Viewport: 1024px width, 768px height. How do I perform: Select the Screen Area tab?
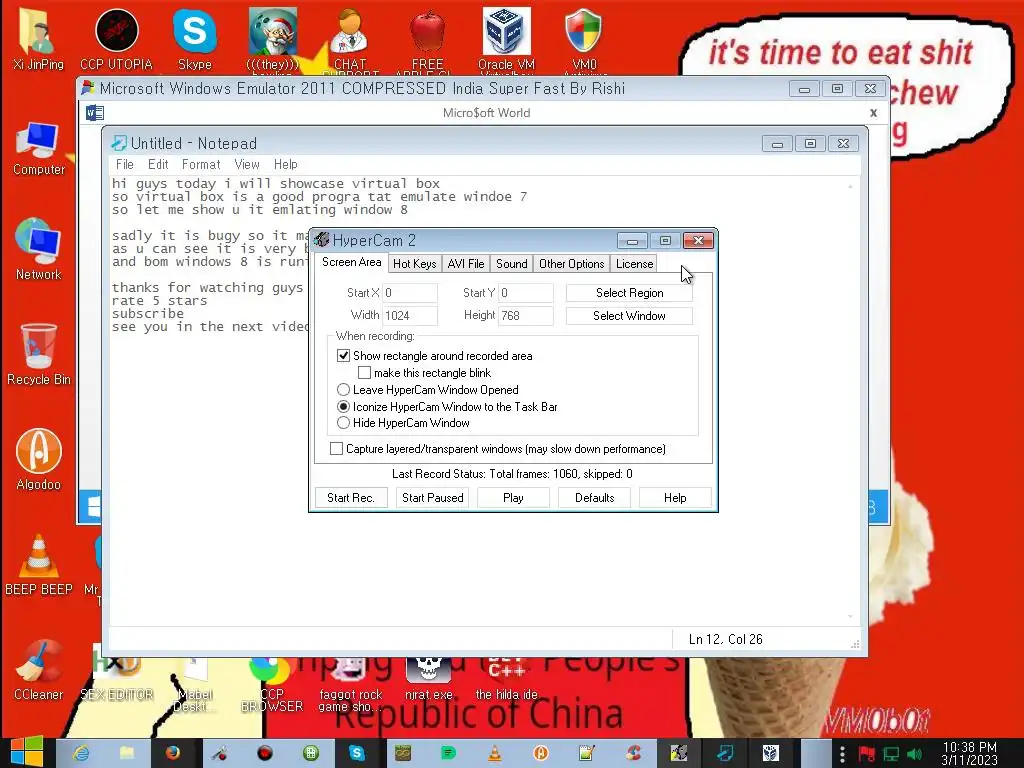[351, 263]
